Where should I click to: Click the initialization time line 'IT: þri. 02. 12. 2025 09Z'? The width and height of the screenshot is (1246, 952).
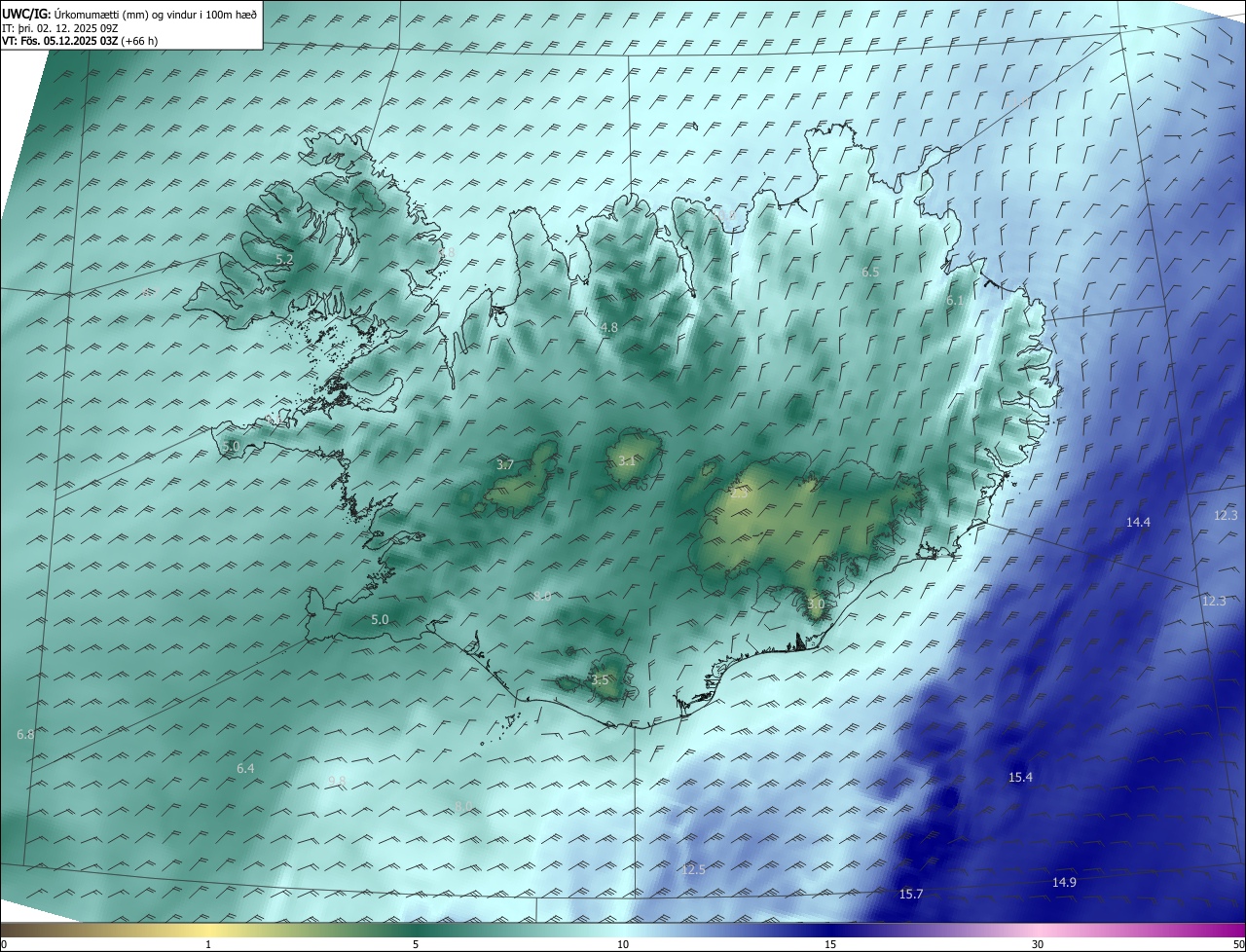tap(60, 27)
